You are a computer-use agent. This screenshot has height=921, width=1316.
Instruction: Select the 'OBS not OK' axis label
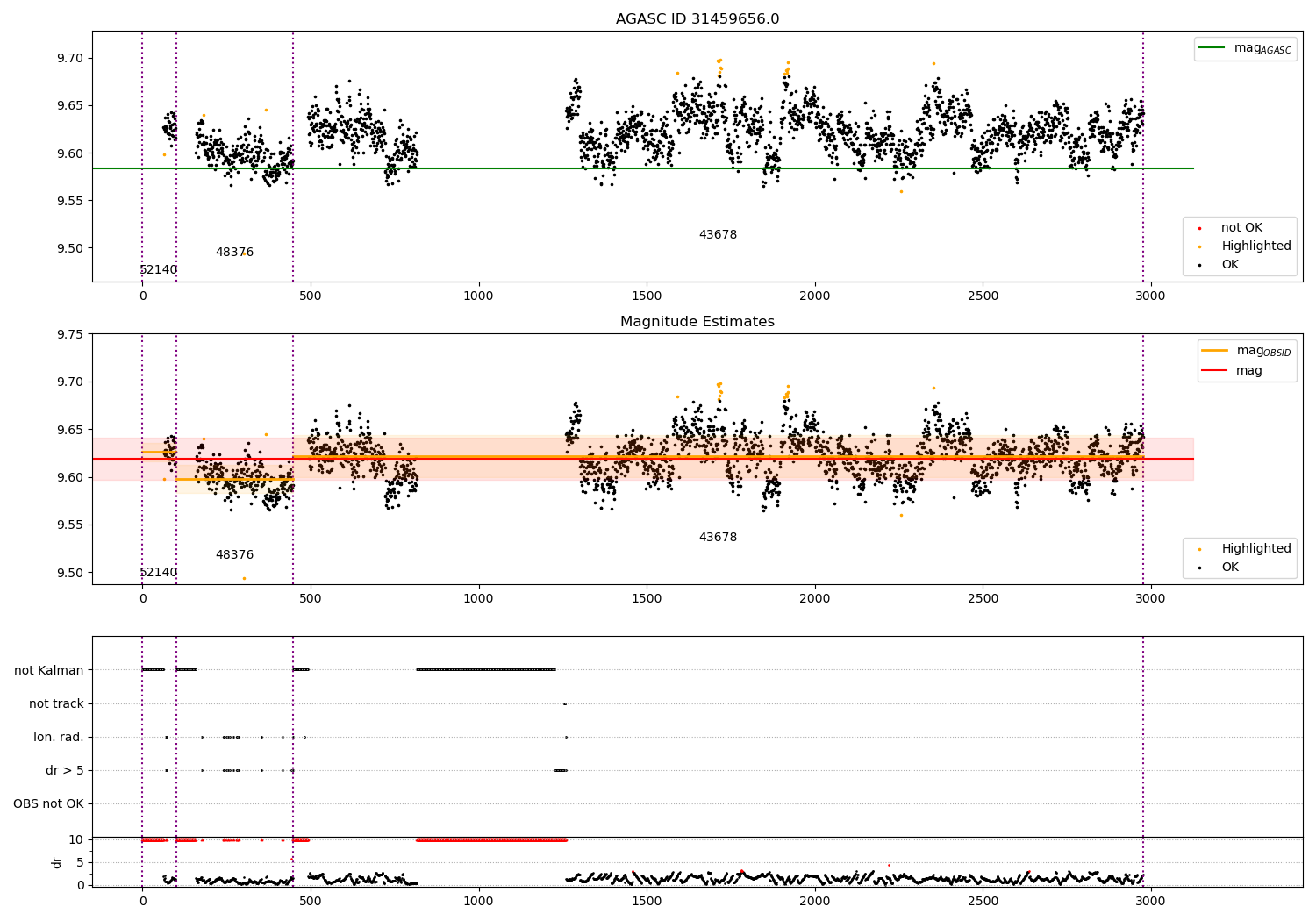(x=49, y=803)
